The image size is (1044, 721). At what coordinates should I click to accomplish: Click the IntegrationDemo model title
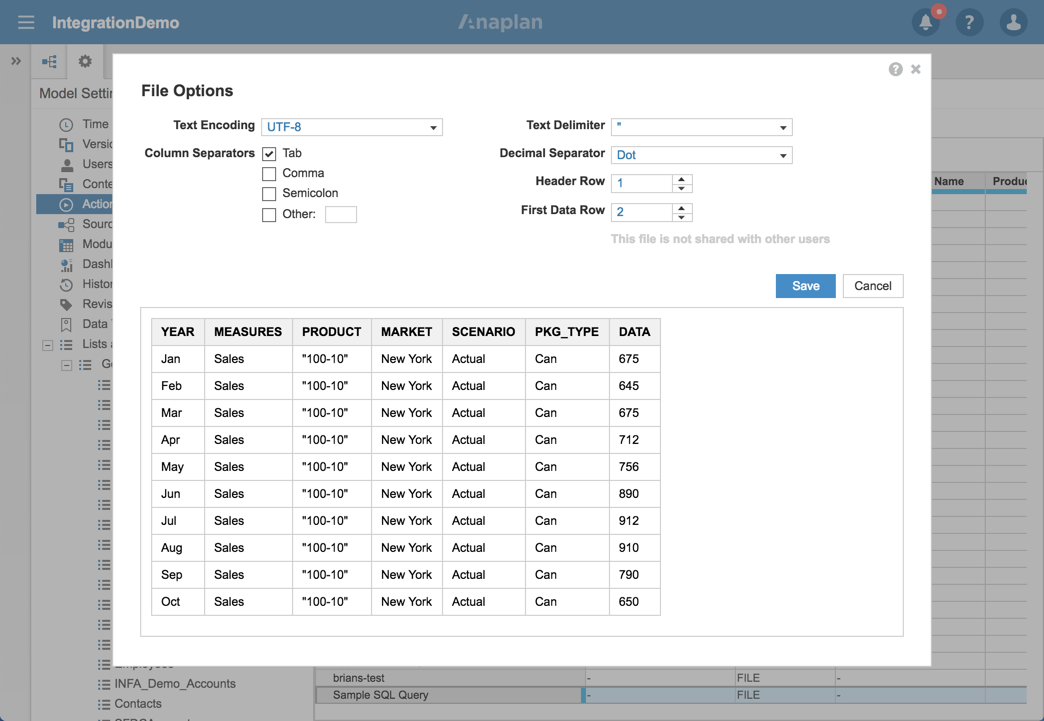(x=116, y=23)
